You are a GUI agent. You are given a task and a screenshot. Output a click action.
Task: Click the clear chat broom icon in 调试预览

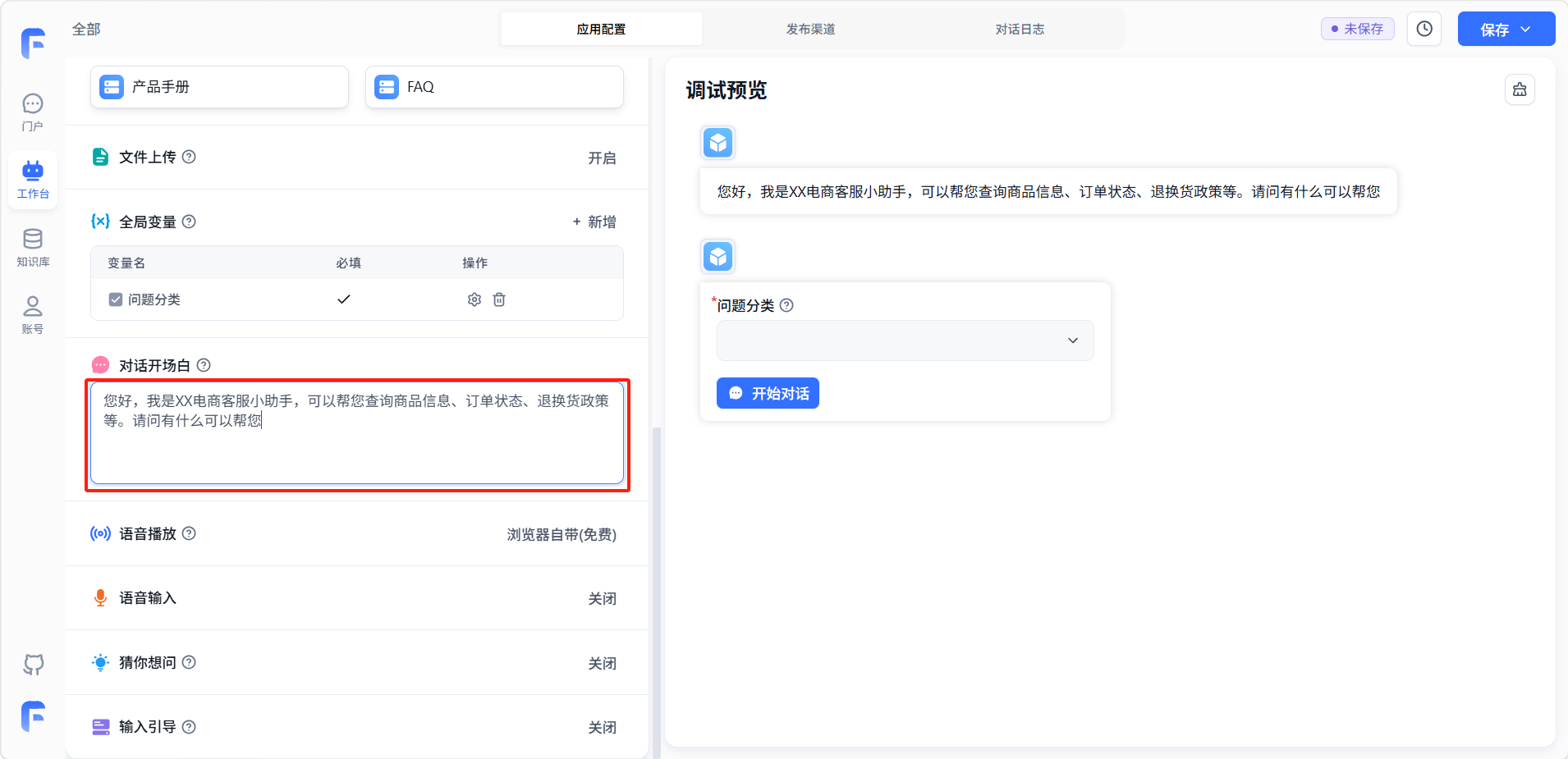tap(1520, 89)
